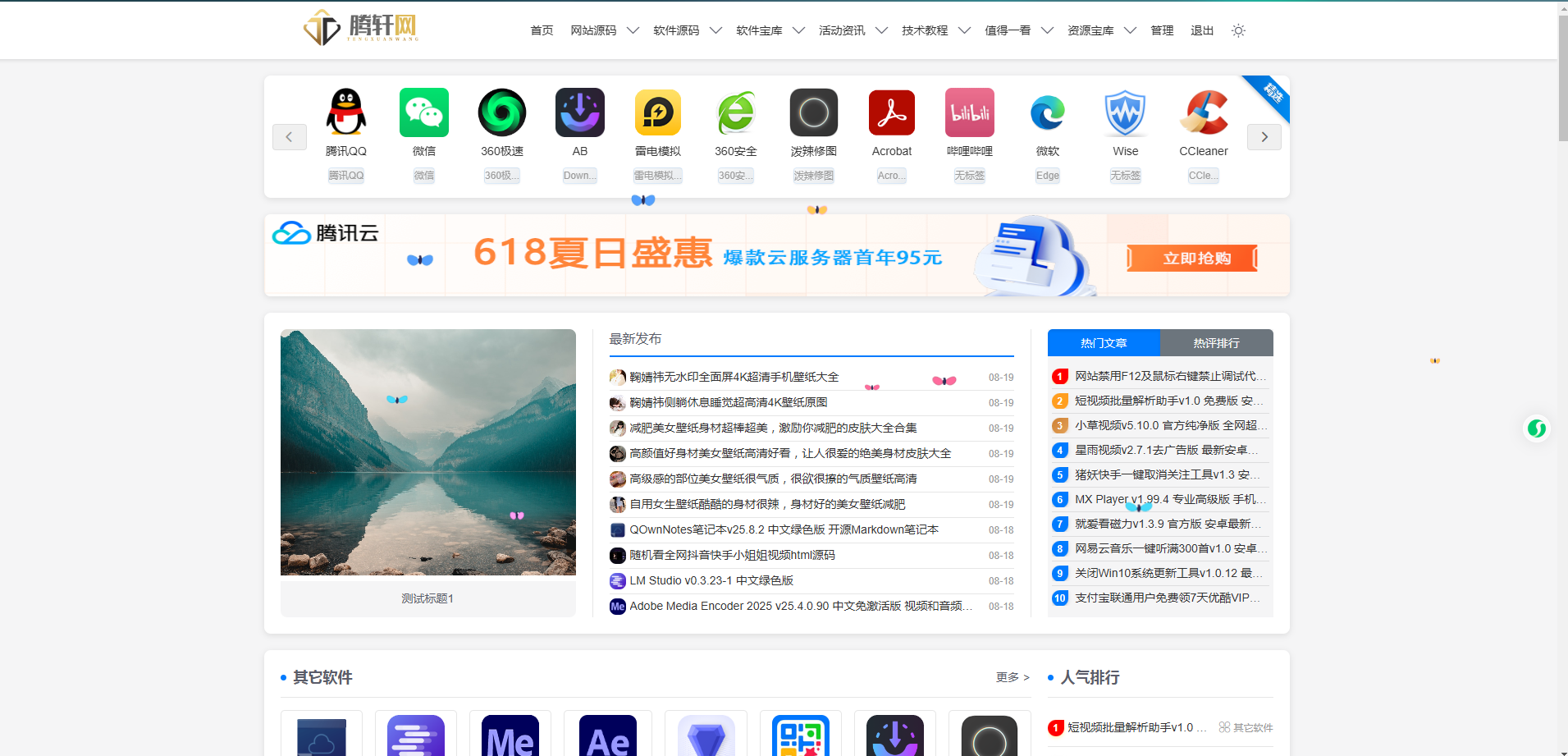Click the 360极速 browser icon
The width and height of the screenshot is (1568, 756).
[502, 112]
